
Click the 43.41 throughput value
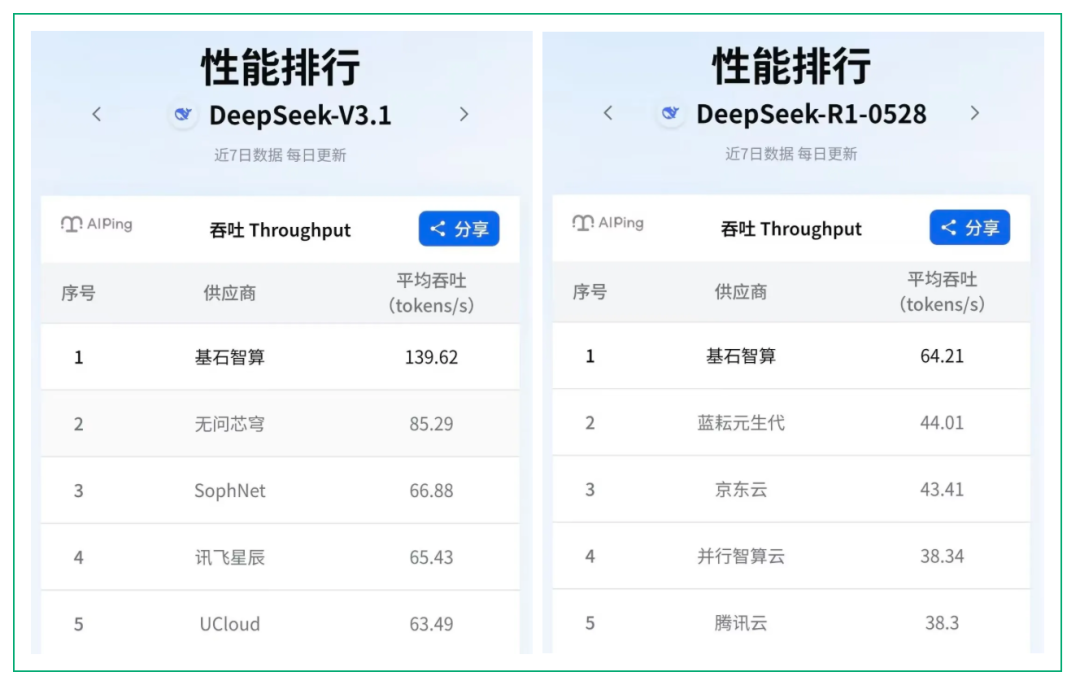(x=942, y=489)
